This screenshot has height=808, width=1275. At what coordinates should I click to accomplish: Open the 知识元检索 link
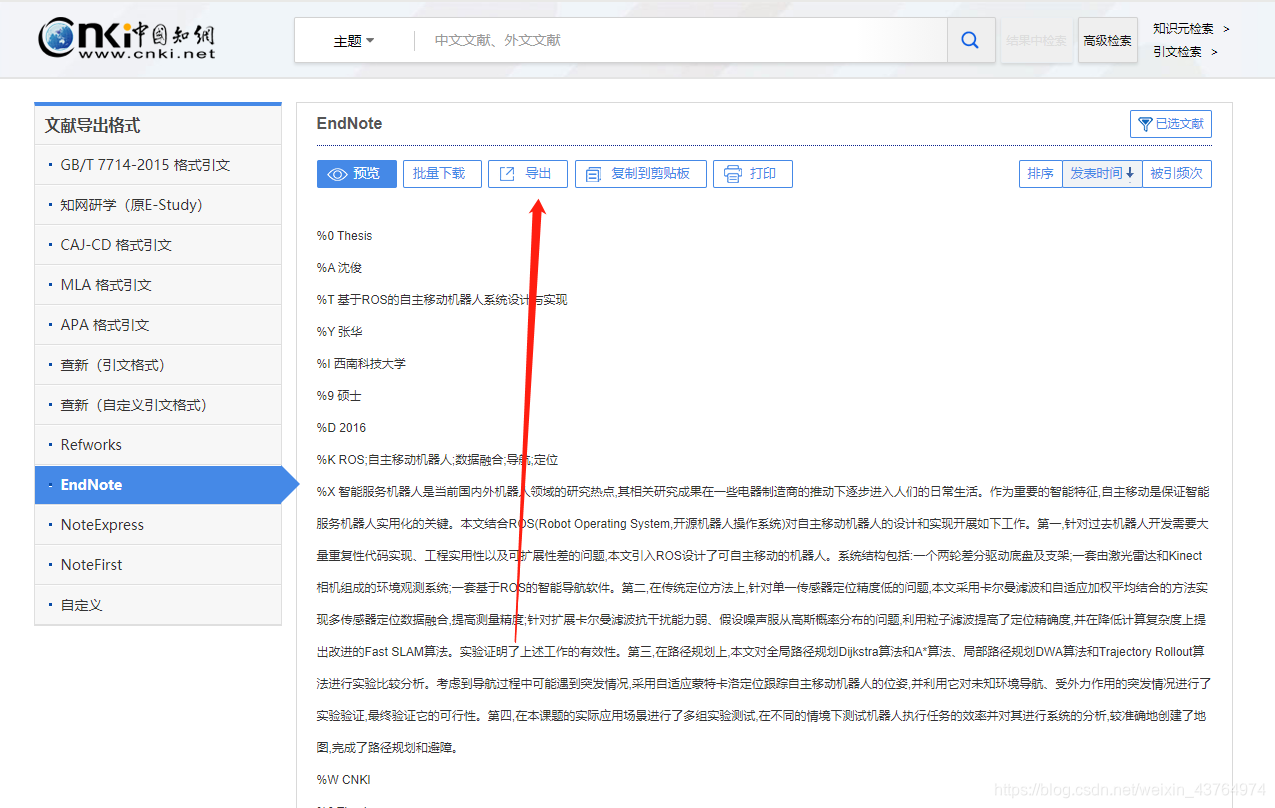pyautogui.click(x=1191, y=29)
